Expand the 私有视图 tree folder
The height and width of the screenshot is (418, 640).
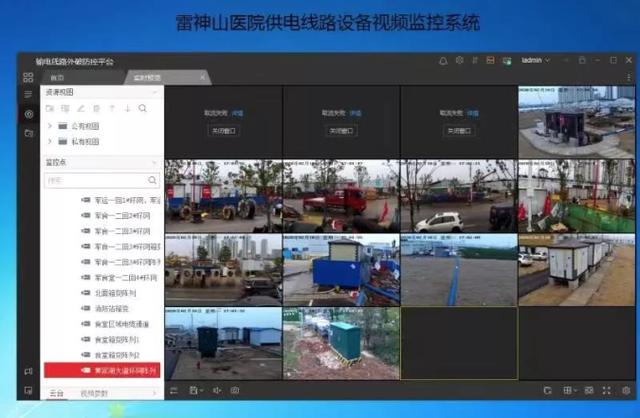[50, 141]
